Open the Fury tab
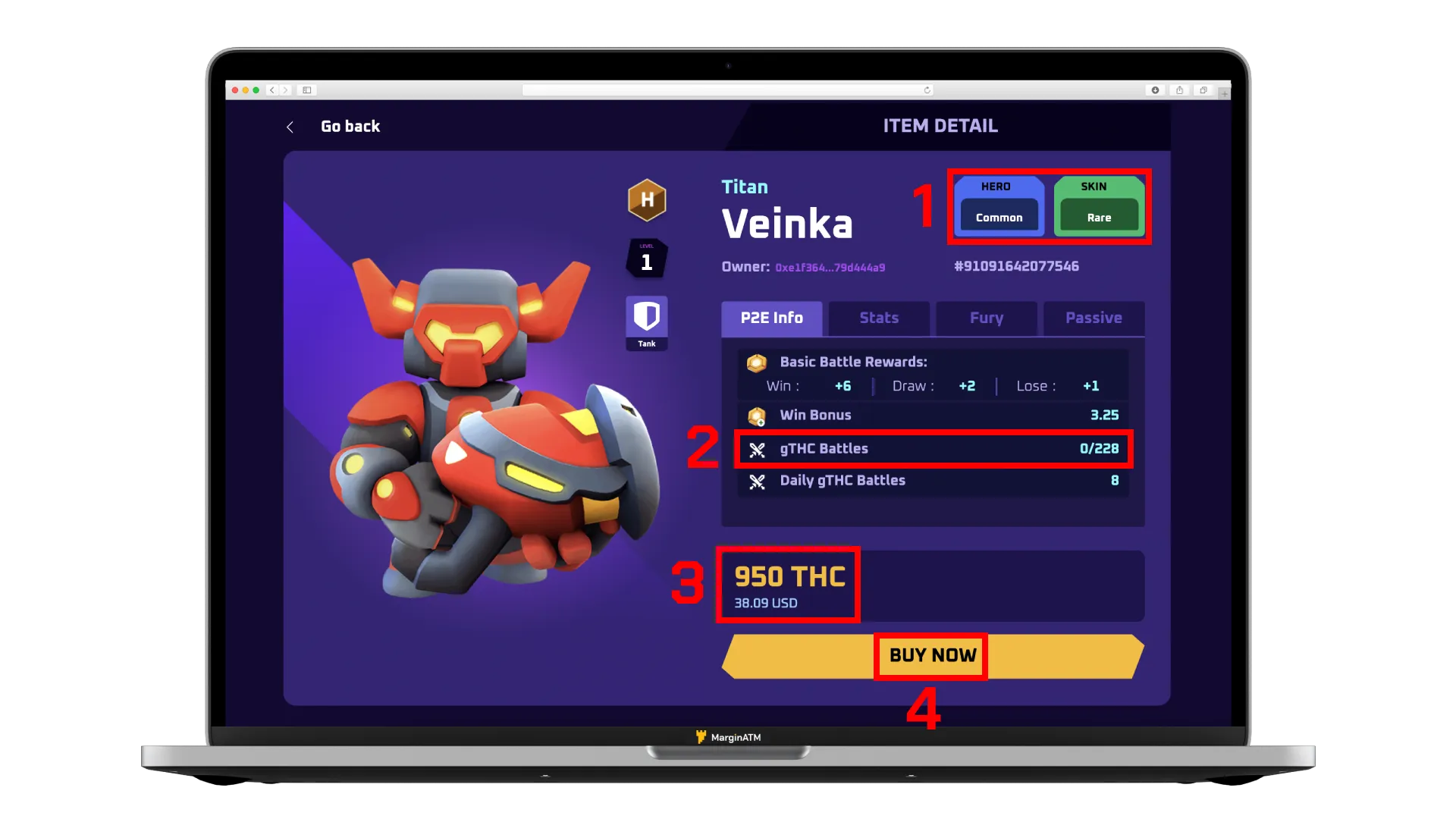The width and height of the screenshot is (1456, 819). click(x=987, y=317)
